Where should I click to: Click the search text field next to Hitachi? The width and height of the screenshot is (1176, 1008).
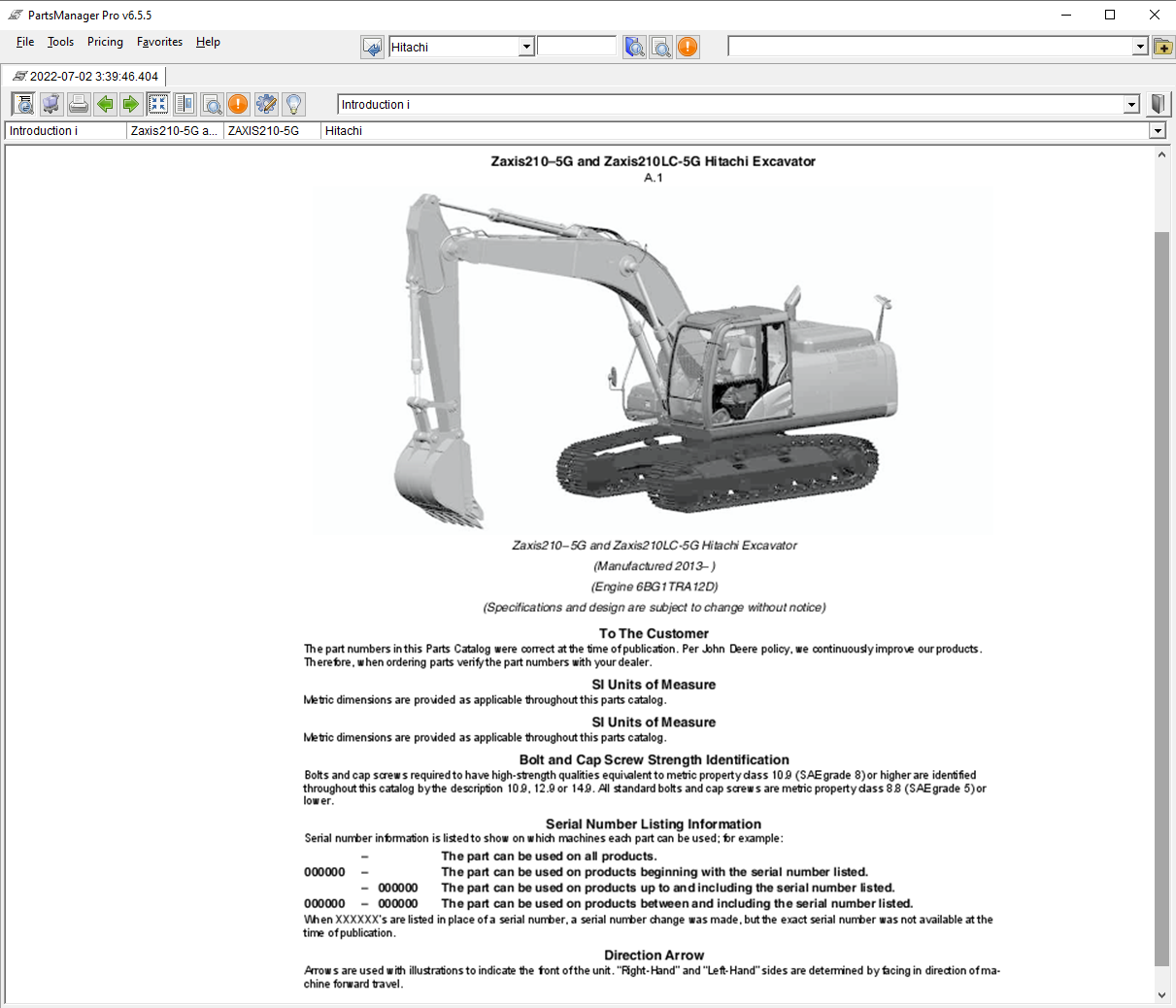577,47
